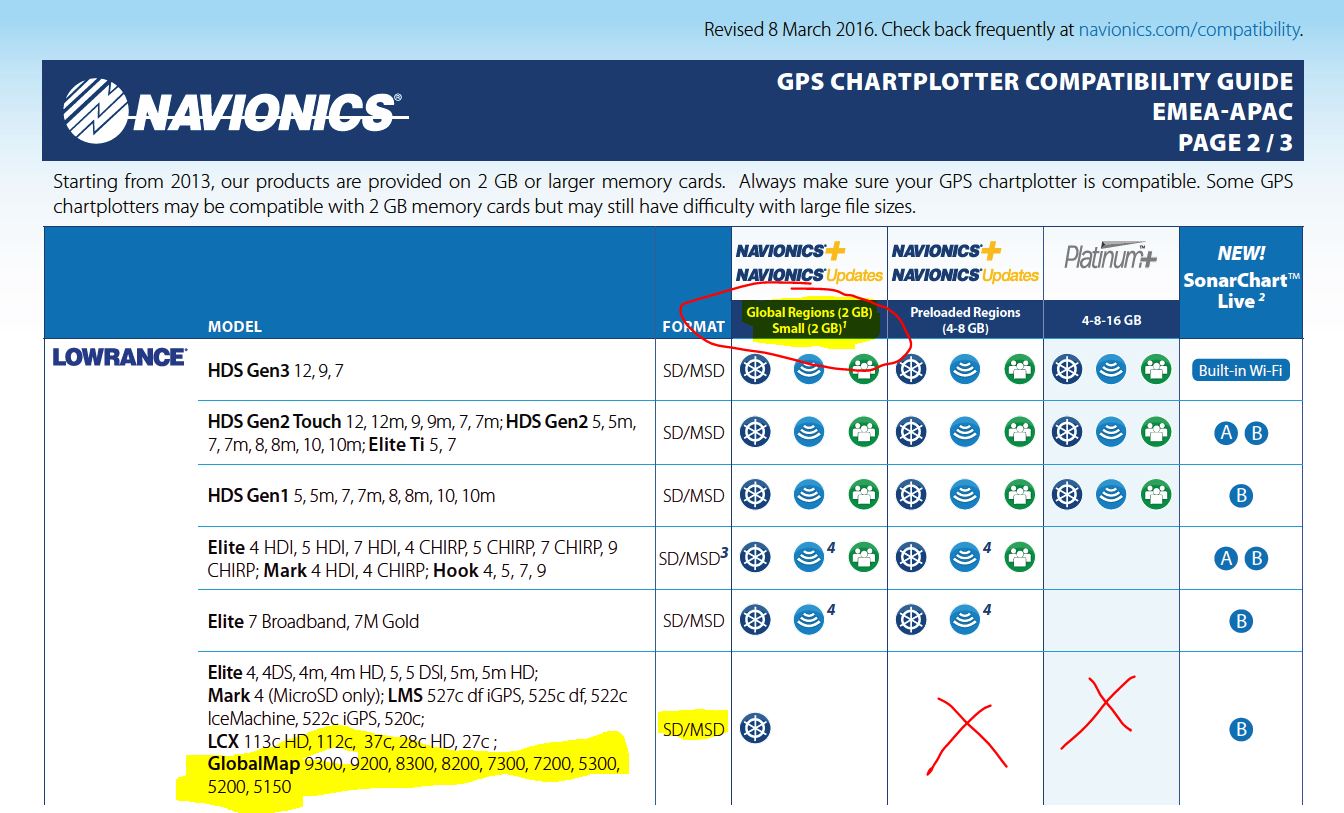Click HDS Gen3 Preloaded Regions ship wheel icon
Image resolution: width=1344 pixels, height=813 pixels.
coord(911,370)
